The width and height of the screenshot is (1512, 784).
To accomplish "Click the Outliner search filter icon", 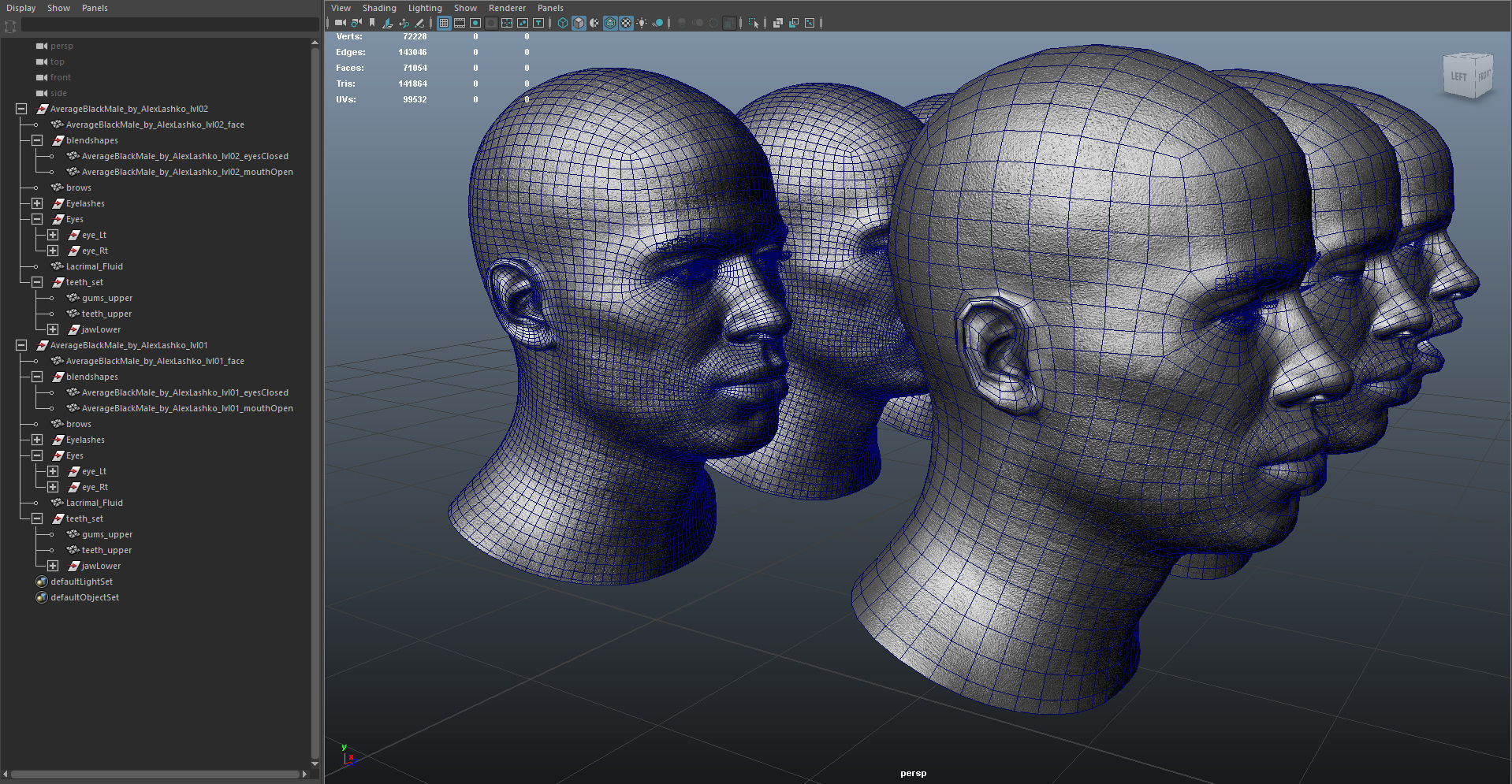I will coord(10,26).
